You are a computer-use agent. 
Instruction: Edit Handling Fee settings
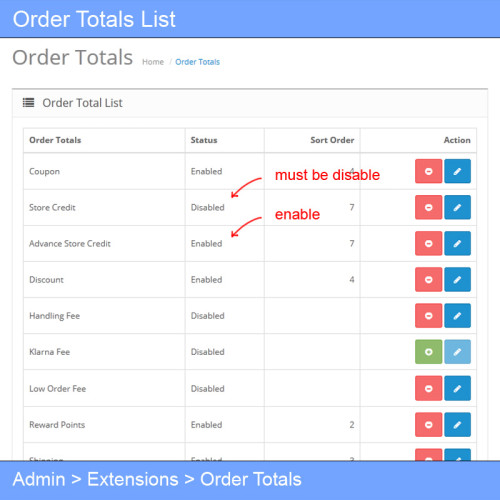pos(457,315)
